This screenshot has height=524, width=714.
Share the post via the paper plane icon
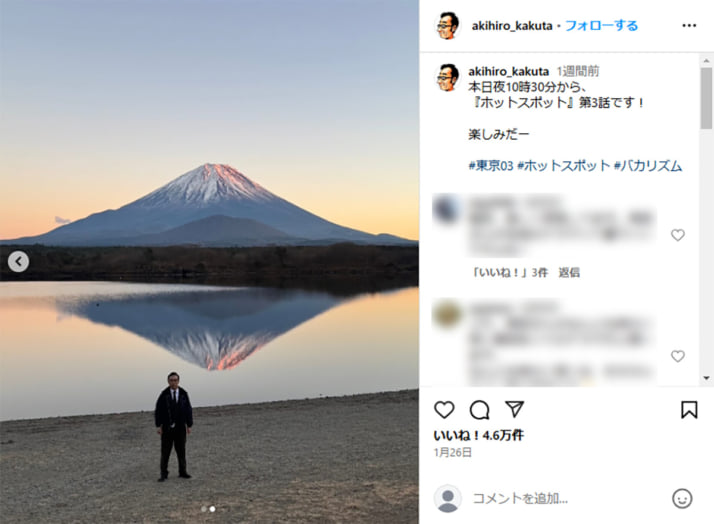[x=515, y=409]
